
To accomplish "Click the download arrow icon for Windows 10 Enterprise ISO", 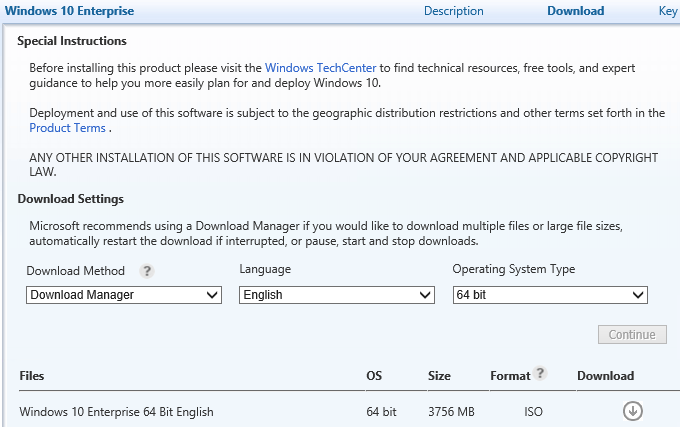I will tap(633, 411).
